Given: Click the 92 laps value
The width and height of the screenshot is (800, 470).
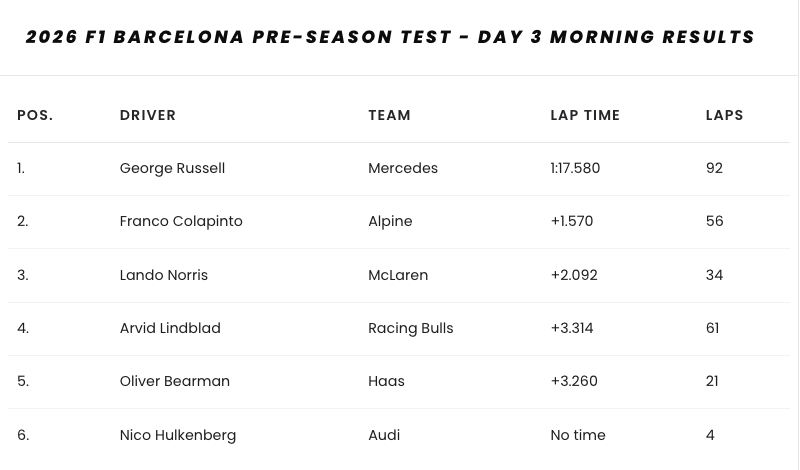Looking at the screenshot, I should coord(714,168).
